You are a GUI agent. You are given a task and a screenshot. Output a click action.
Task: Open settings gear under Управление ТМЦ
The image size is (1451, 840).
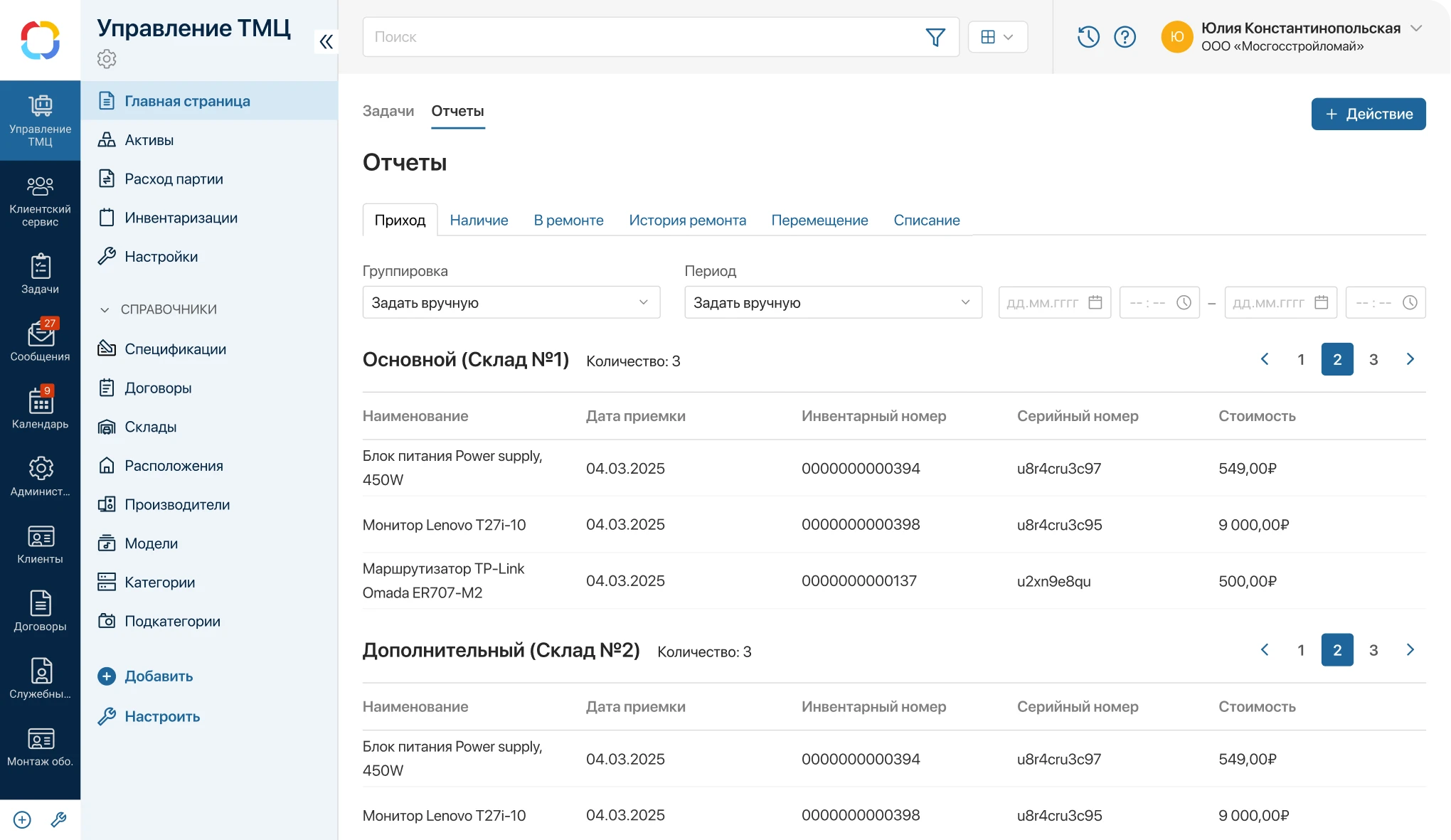(107, 59)
